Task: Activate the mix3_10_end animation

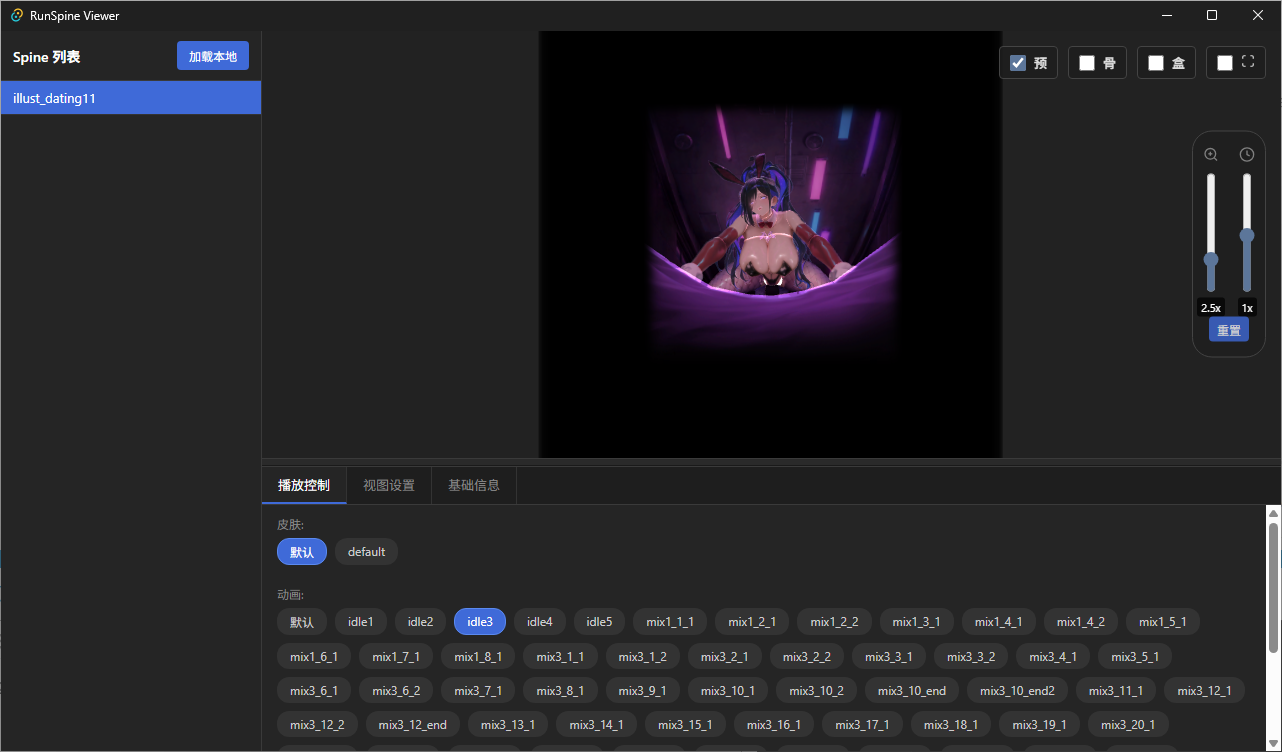Action: coord(912,691)
